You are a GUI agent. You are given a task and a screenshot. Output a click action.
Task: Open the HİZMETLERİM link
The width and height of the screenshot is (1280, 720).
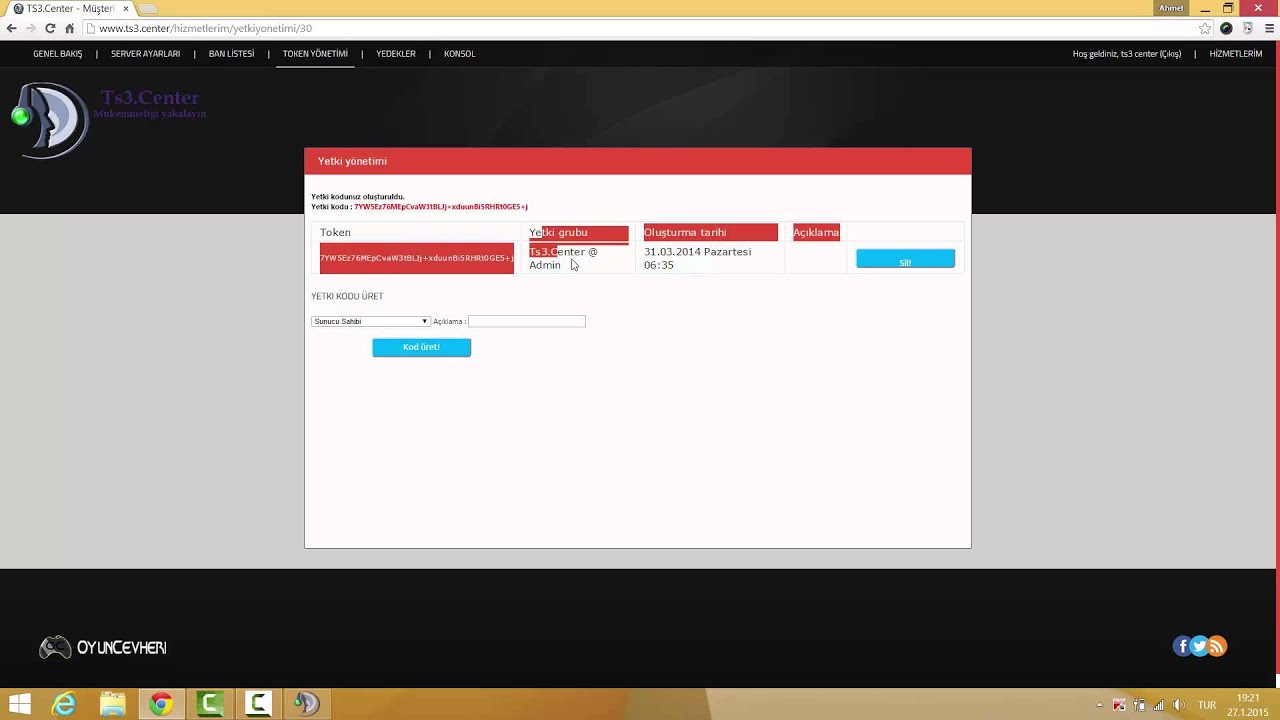pyautogui.click(x=1236, y=54)
